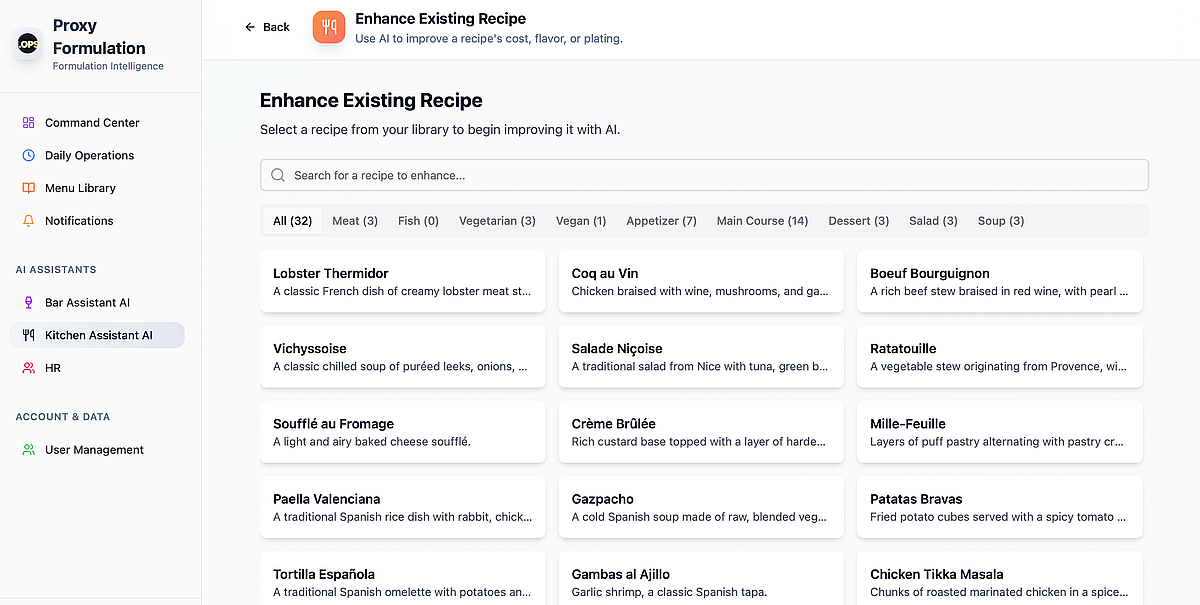Click the Daily Operations clock icon
The image size is (1200, 605).
point(28,156)
